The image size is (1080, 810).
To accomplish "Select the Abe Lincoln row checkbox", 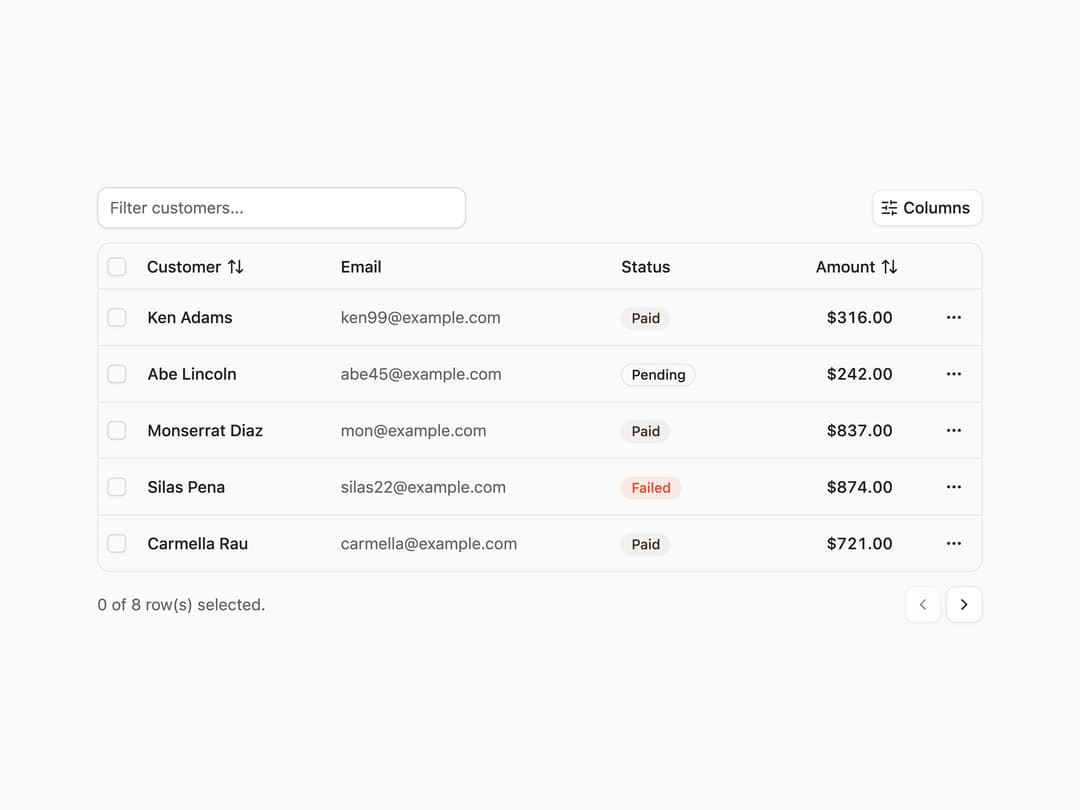I will click(117, 374).
